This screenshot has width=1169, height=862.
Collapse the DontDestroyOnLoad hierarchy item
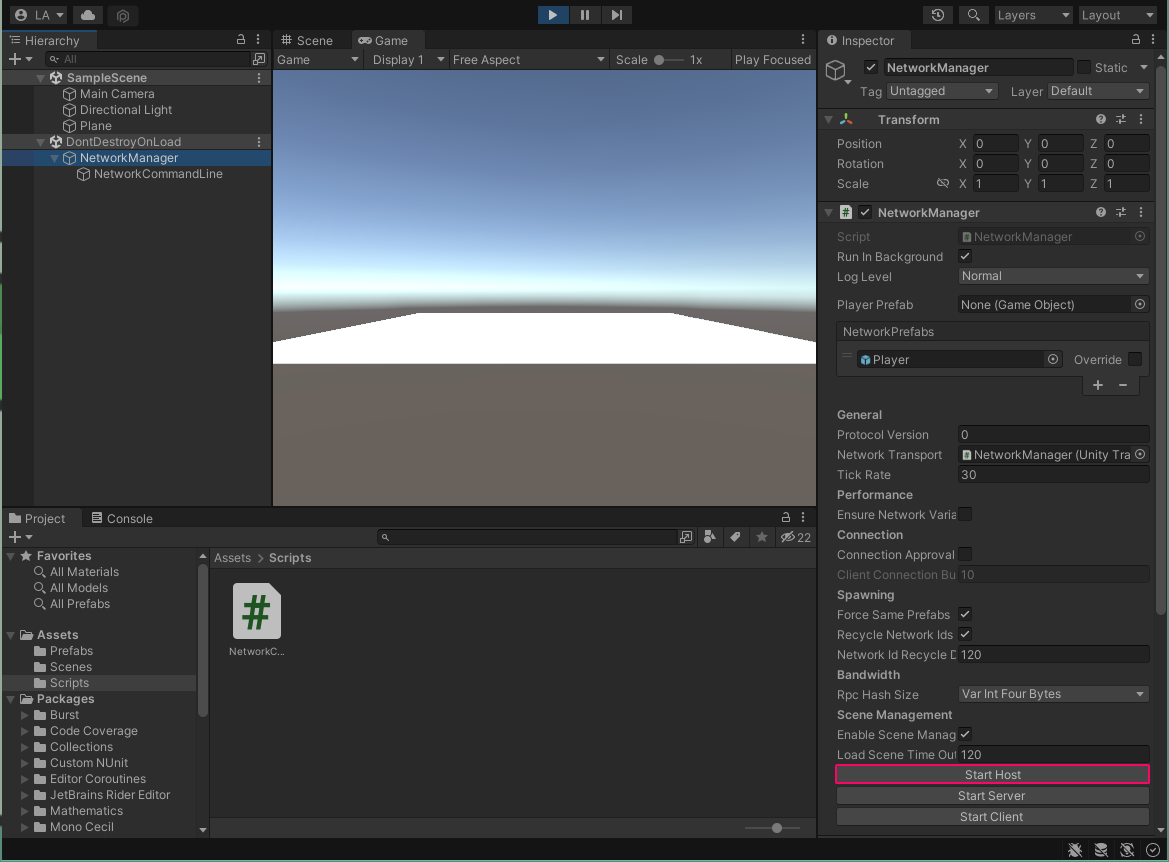[38, 141]
